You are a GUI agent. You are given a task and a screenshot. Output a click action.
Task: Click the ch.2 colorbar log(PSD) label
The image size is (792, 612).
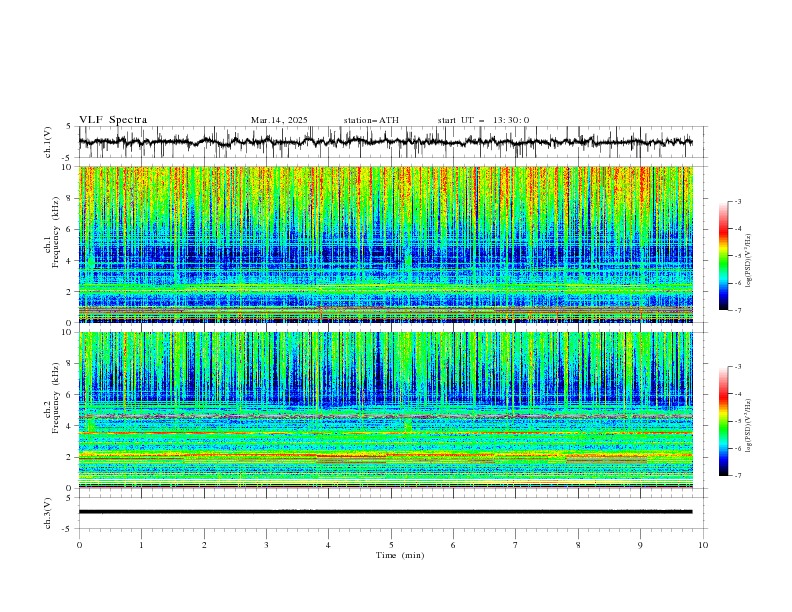pos(749,425)
